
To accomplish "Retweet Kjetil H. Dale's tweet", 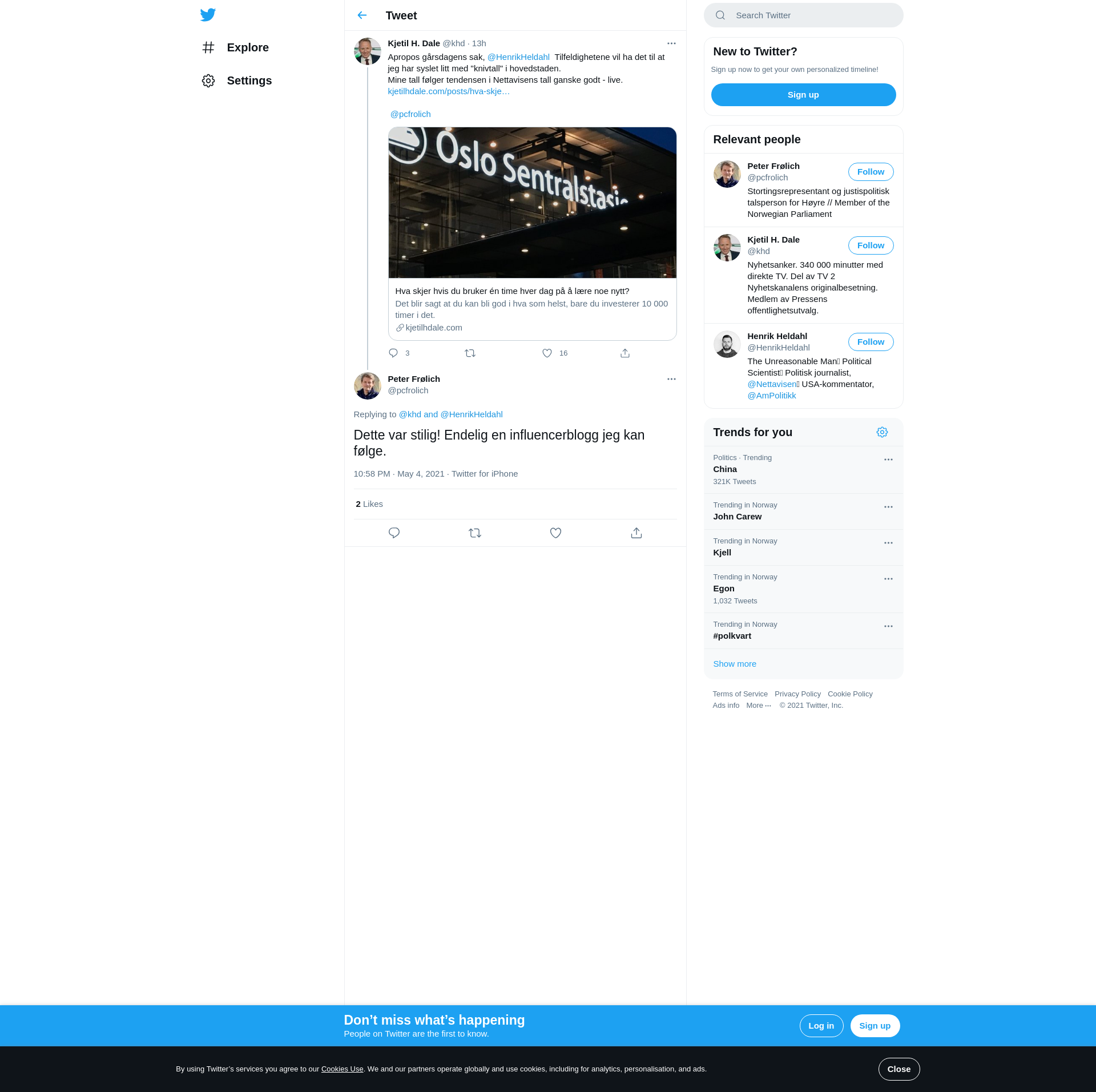I will (470, 353).
